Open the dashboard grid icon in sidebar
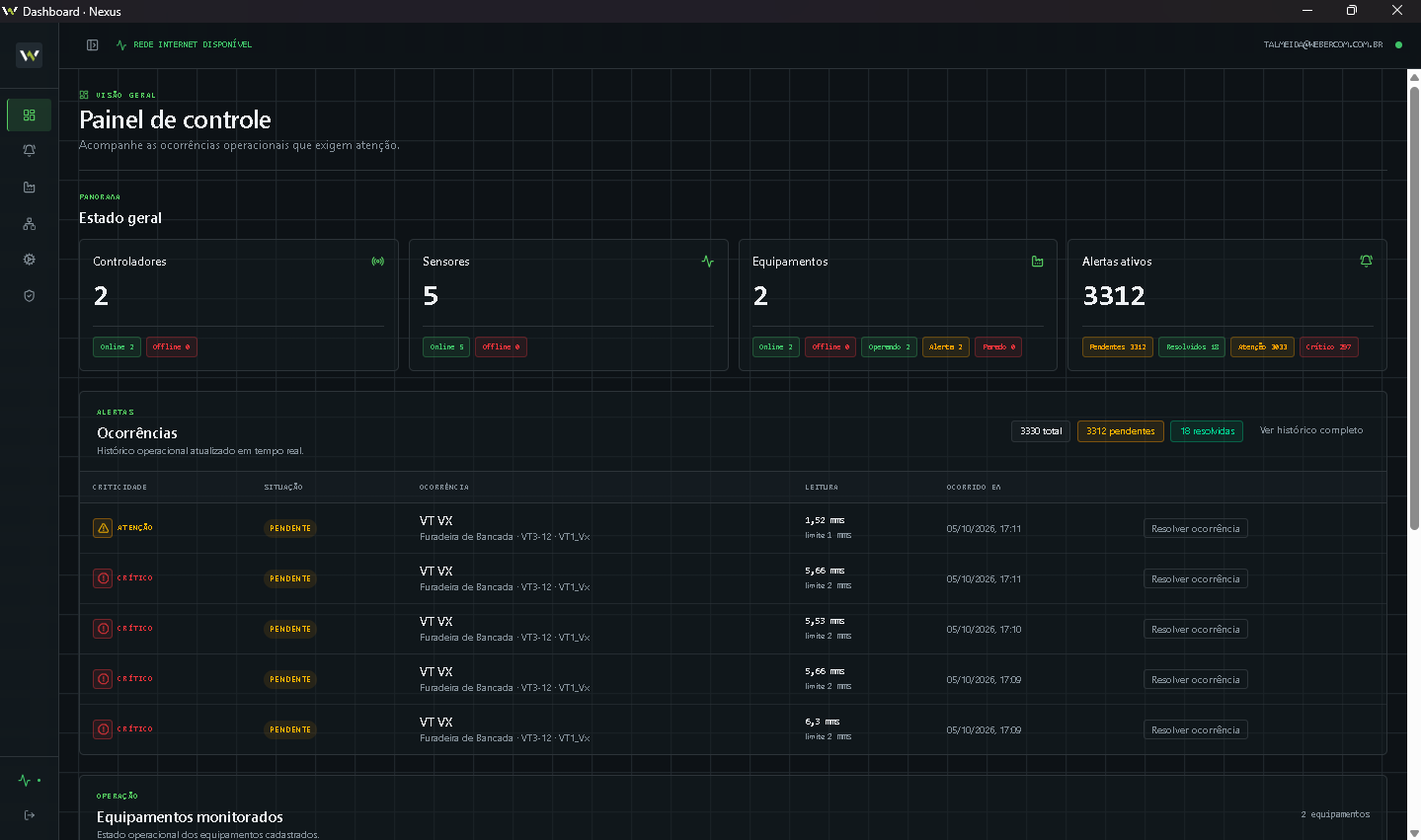 click(x=30, y=115)
